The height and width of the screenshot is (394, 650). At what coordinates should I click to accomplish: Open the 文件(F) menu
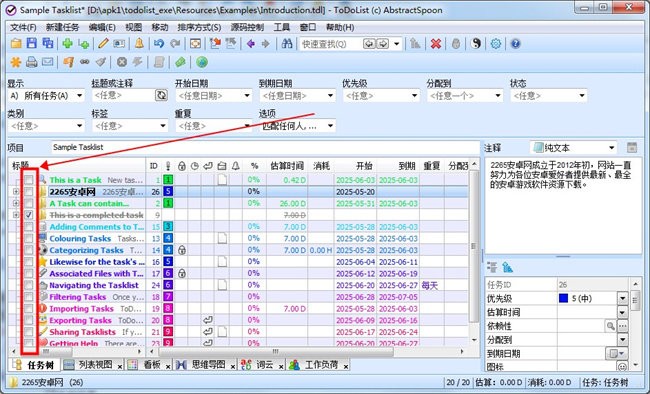pyautogui.click(x=23, y=27)
